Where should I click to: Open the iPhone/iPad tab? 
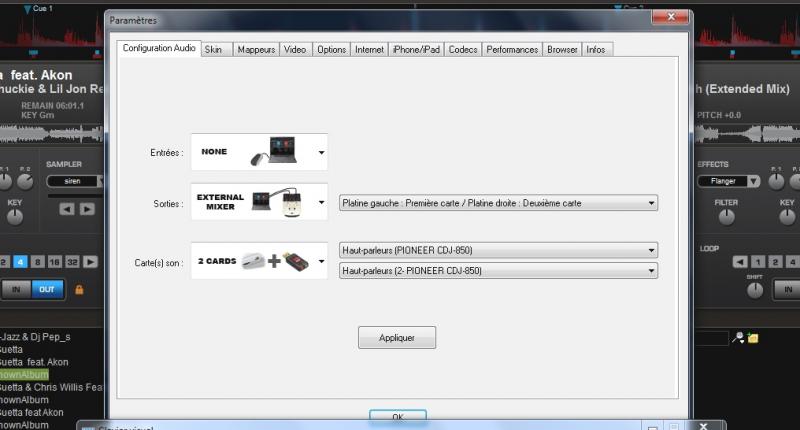pos(416,49)
